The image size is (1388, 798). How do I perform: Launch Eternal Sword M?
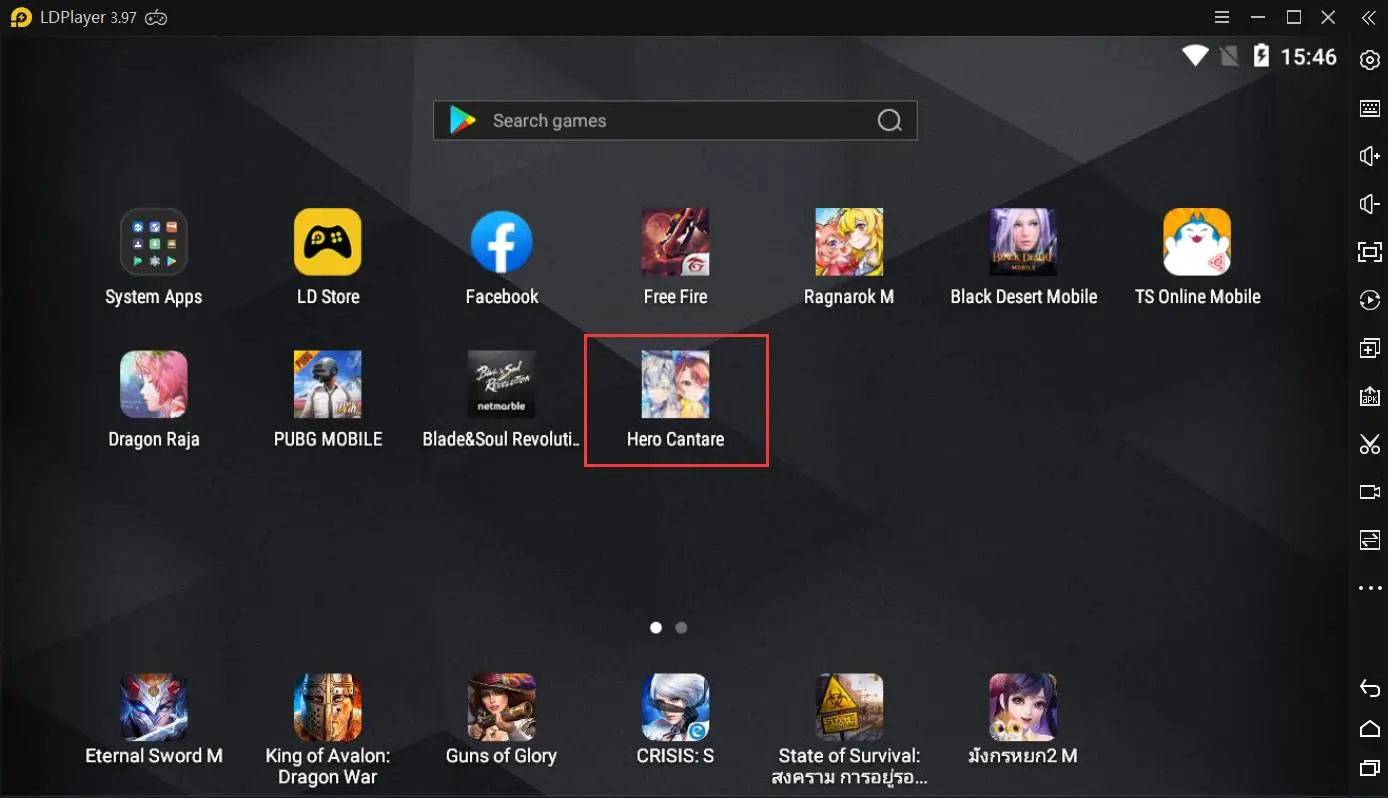point(154,707)
